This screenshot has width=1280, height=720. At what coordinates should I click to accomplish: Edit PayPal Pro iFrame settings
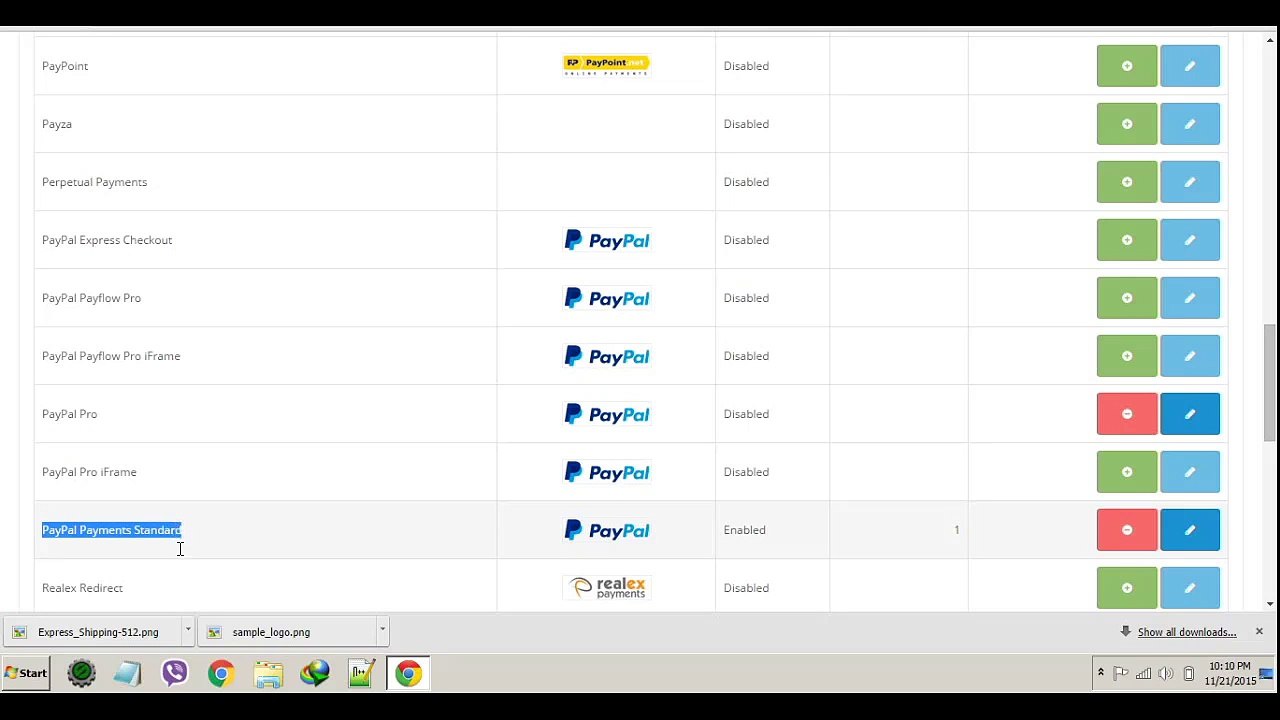point(1189,472)
